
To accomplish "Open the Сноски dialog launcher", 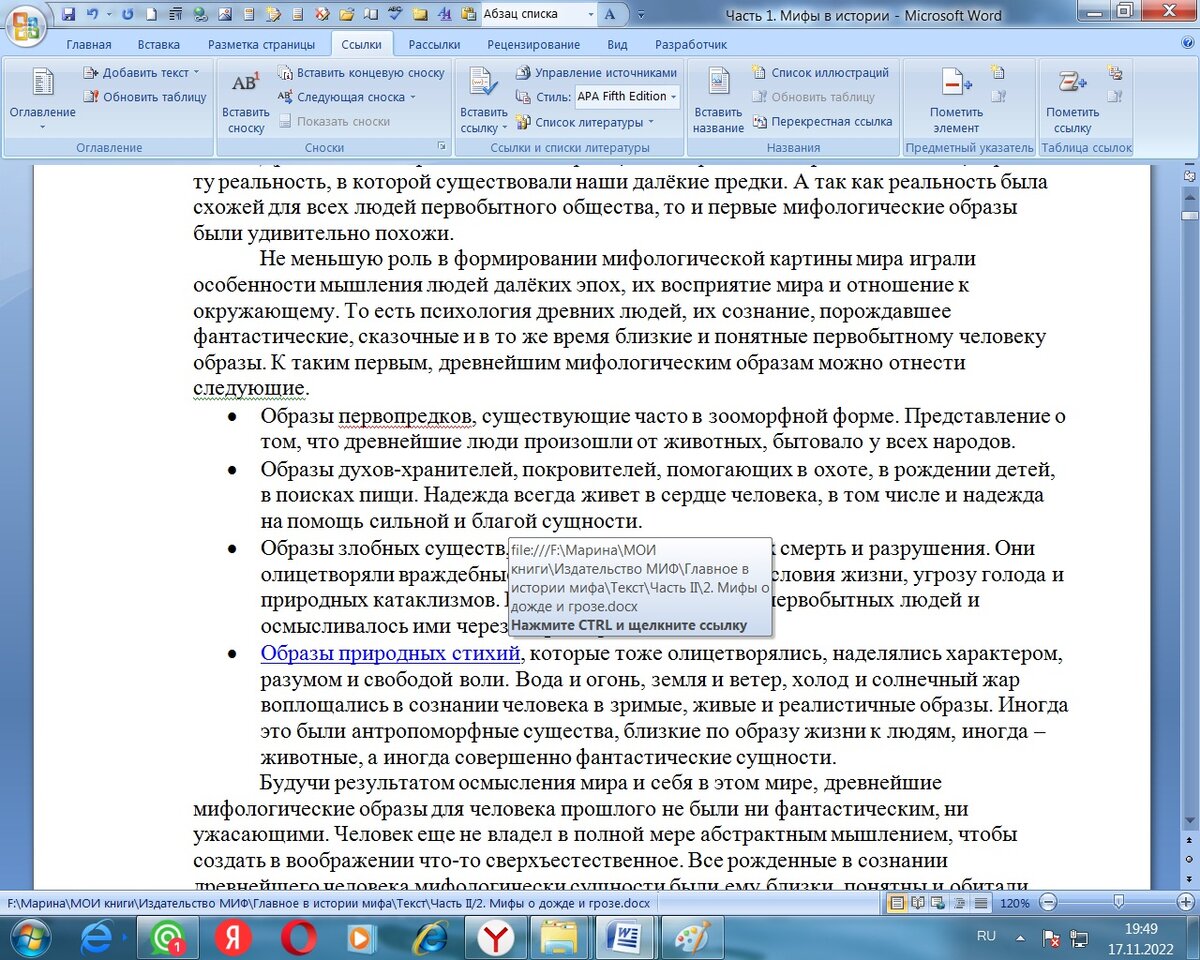I will 442,146.
